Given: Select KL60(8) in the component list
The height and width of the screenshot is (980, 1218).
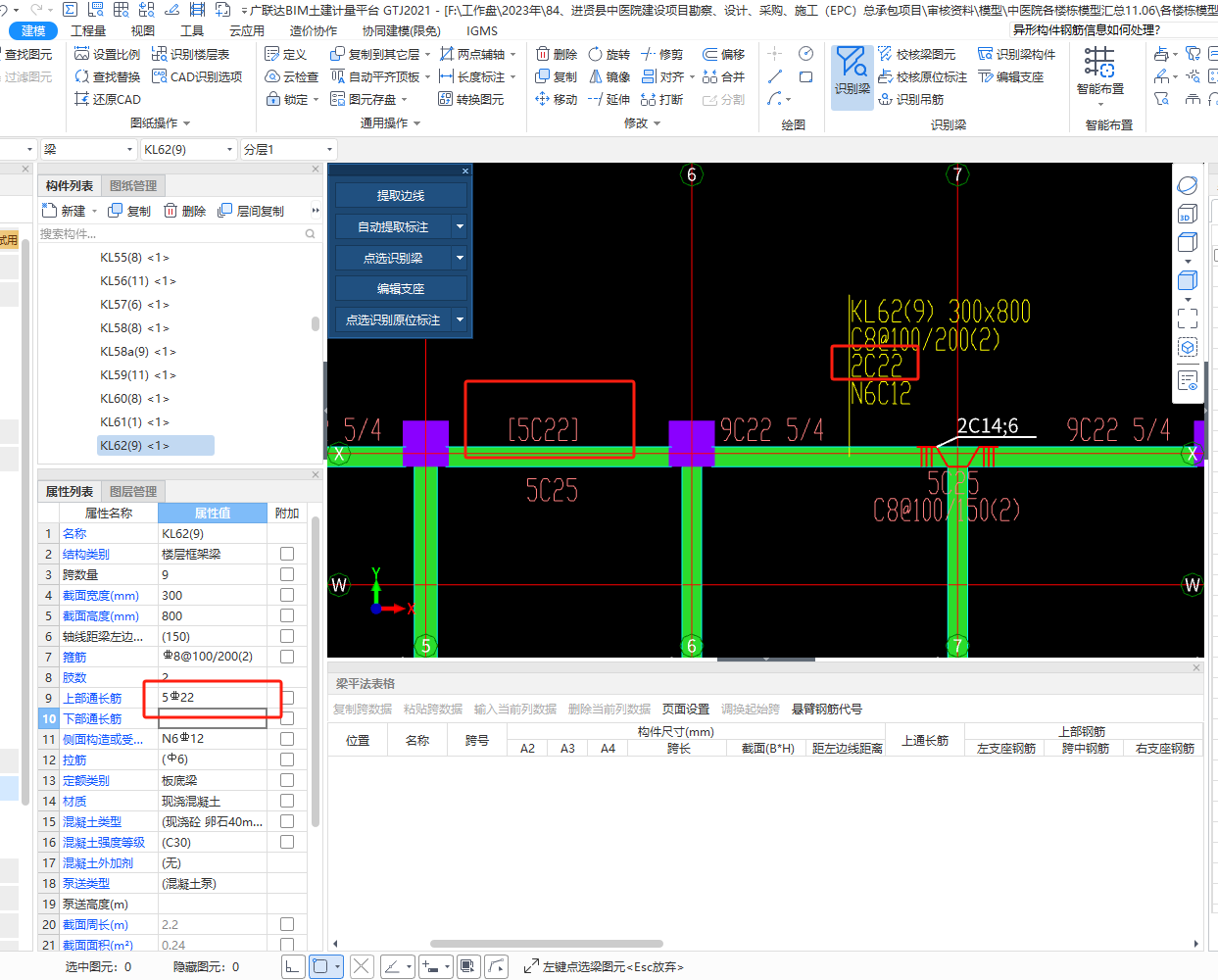Looking at the screenshot, I should 134,398.
